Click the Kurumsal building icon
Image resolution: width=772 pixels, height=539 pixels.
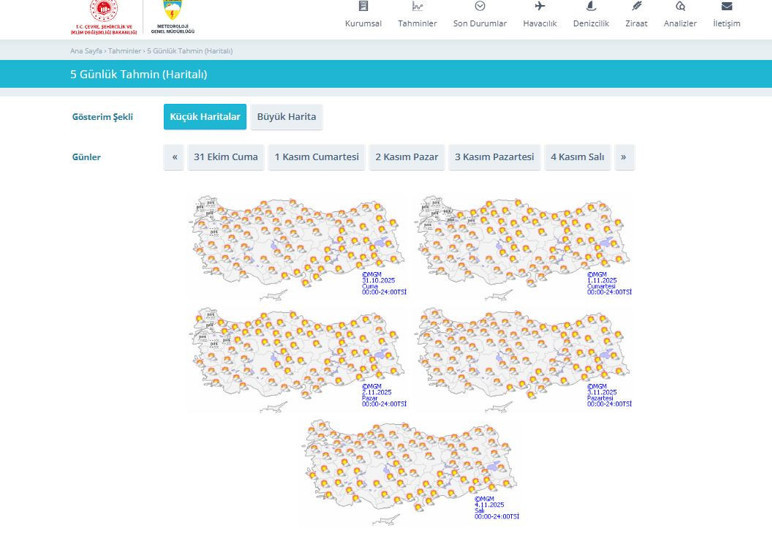pos(363,6)
